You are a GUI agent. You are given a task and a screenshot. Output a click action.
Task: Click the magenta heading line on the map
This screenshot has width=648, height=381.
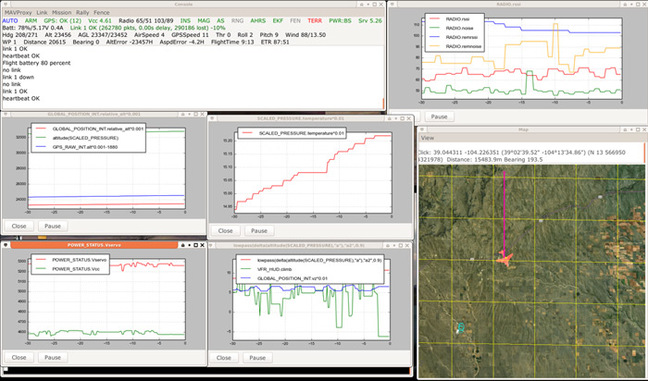pyautogui.click(x=504, y=213)
